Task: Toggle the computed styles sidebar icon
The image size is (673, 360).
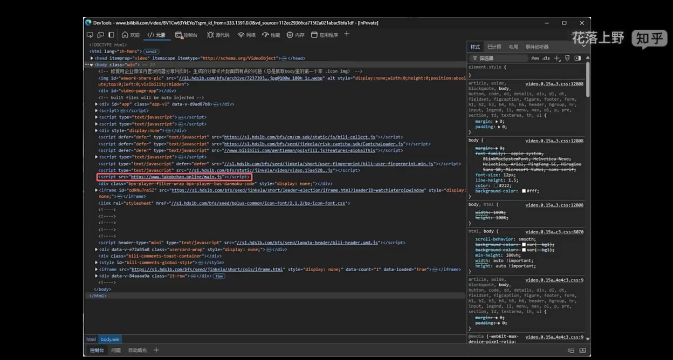Action: click(x=577, y=58)
